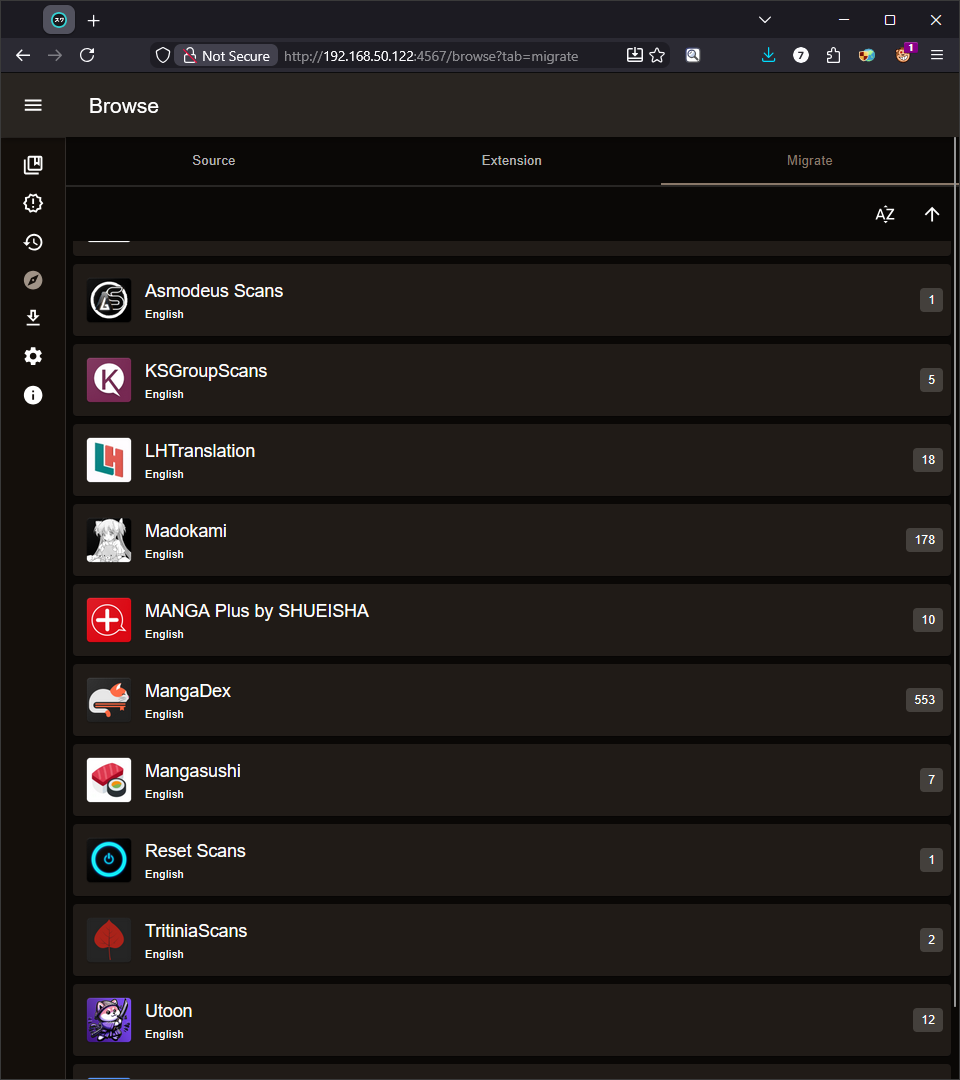Bookmark this page with star icon
960x1080 pixels.
[x=657, y=56]
